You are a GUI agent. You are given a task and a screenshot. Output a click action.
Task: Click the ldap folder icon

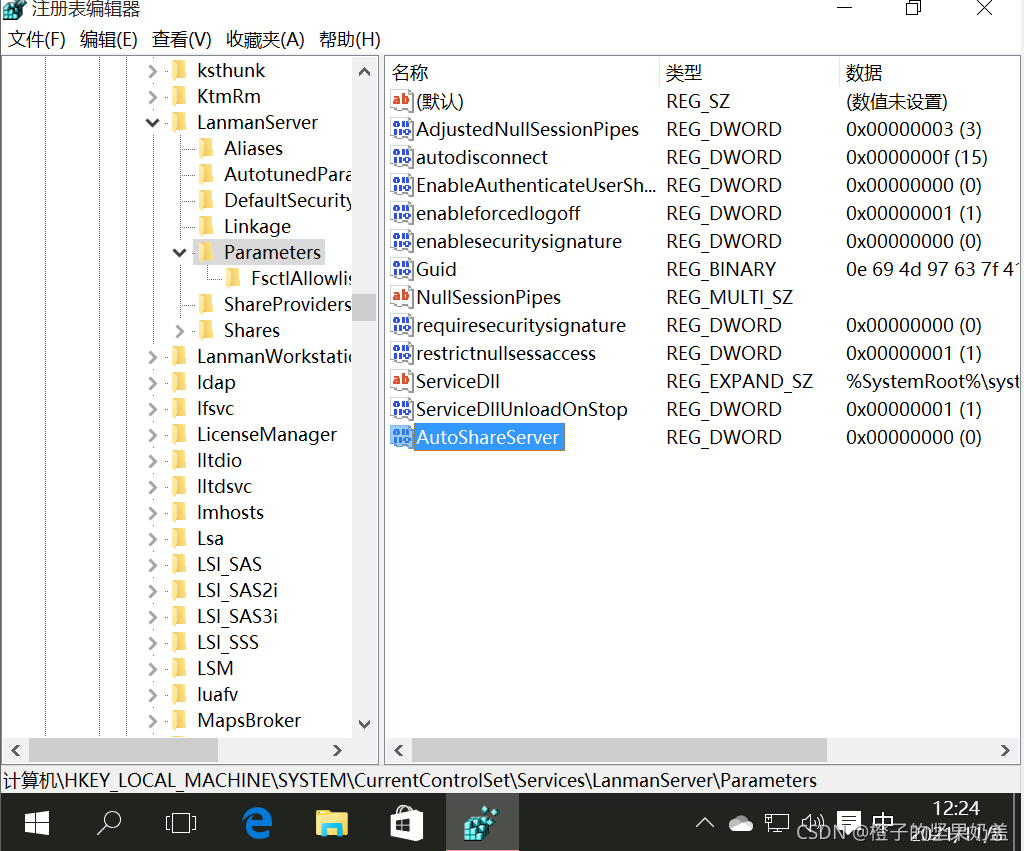tap(179, 382)
